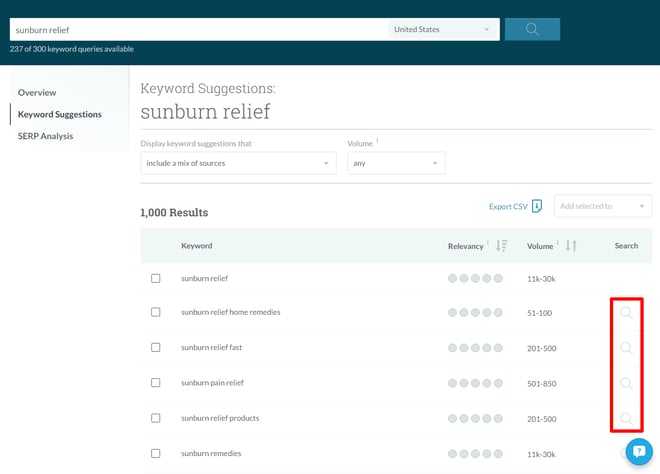Sort by Relevancy using sort icon
Viewport: 660px width, 474px height.
tap(501, 245)
